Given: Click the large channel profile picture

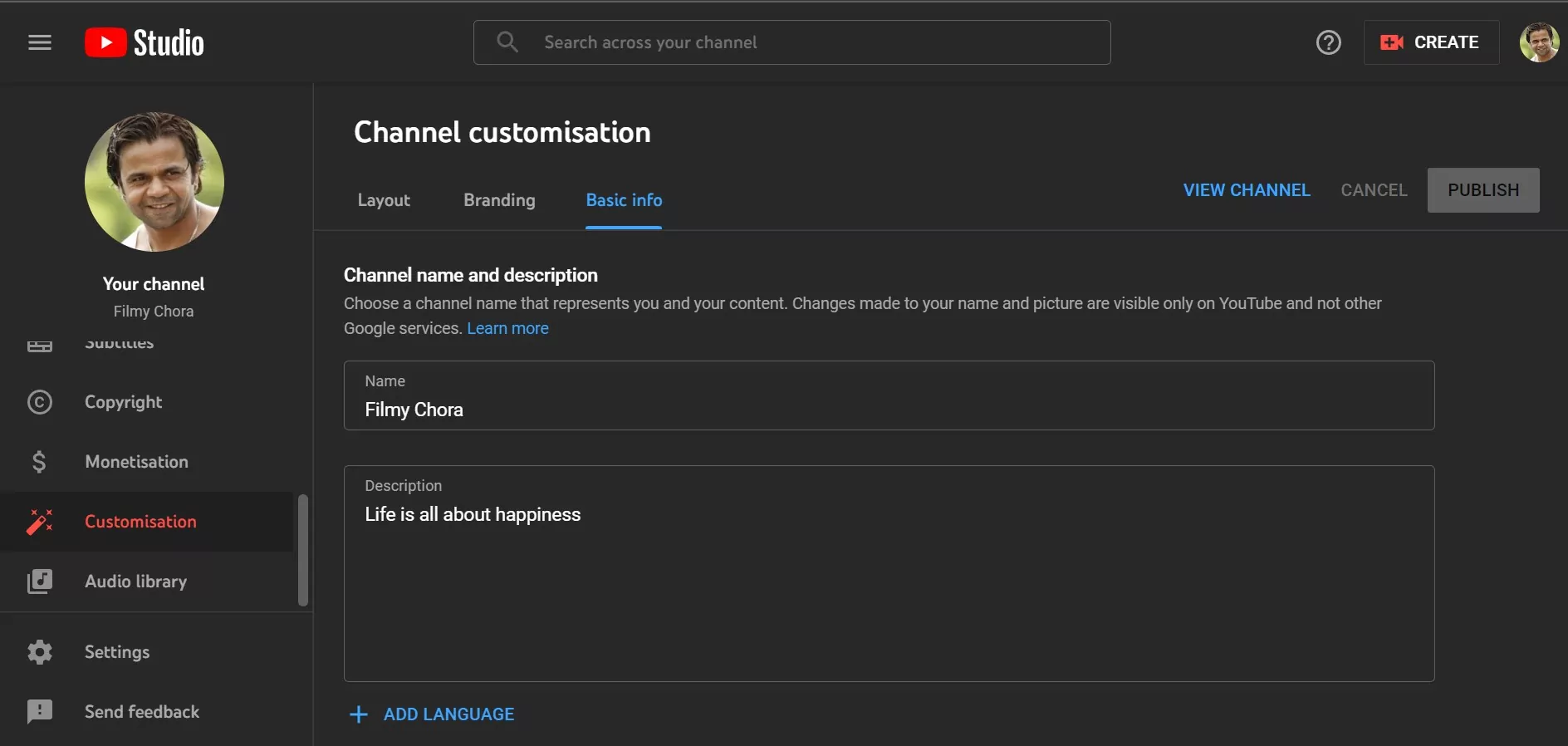Looking at the screenshot, I should click(154, 182).
